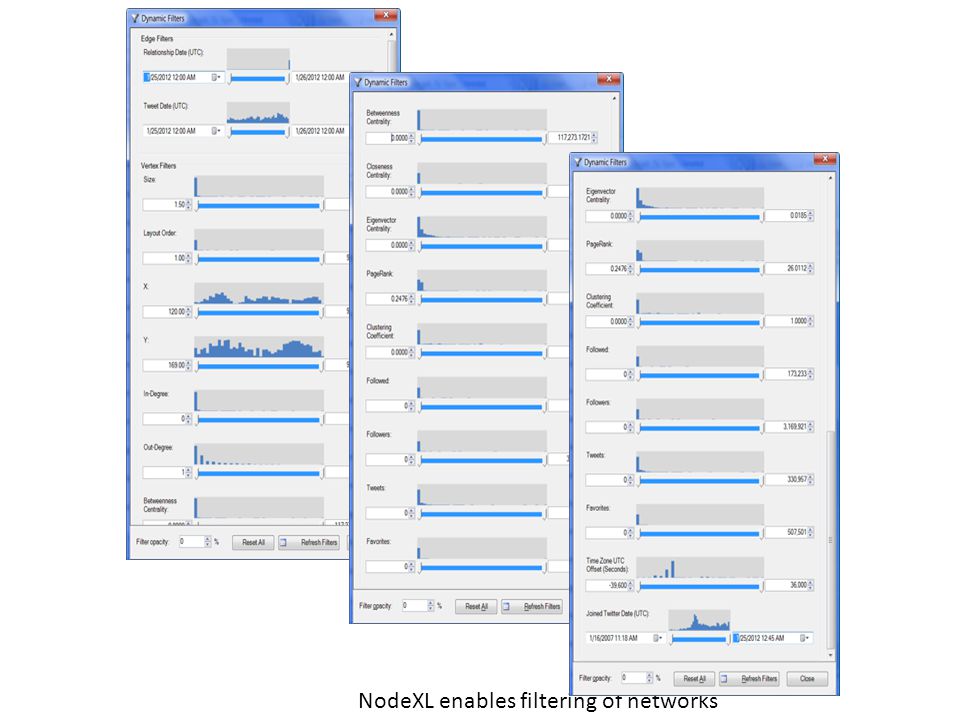
Task: Click the vertical scrollbar thumb in the frontmost window
Action: [830, 539]
